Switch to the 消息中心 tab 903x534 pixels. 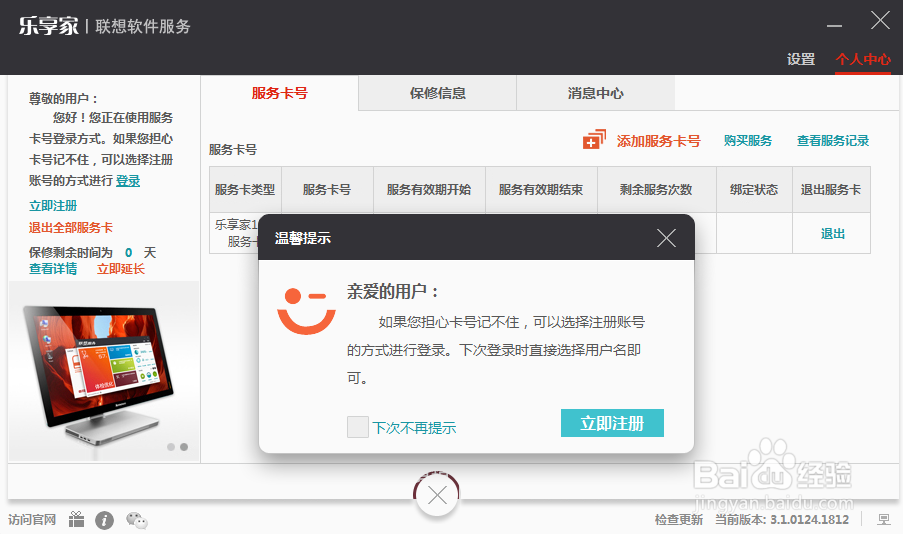(595, 93)
